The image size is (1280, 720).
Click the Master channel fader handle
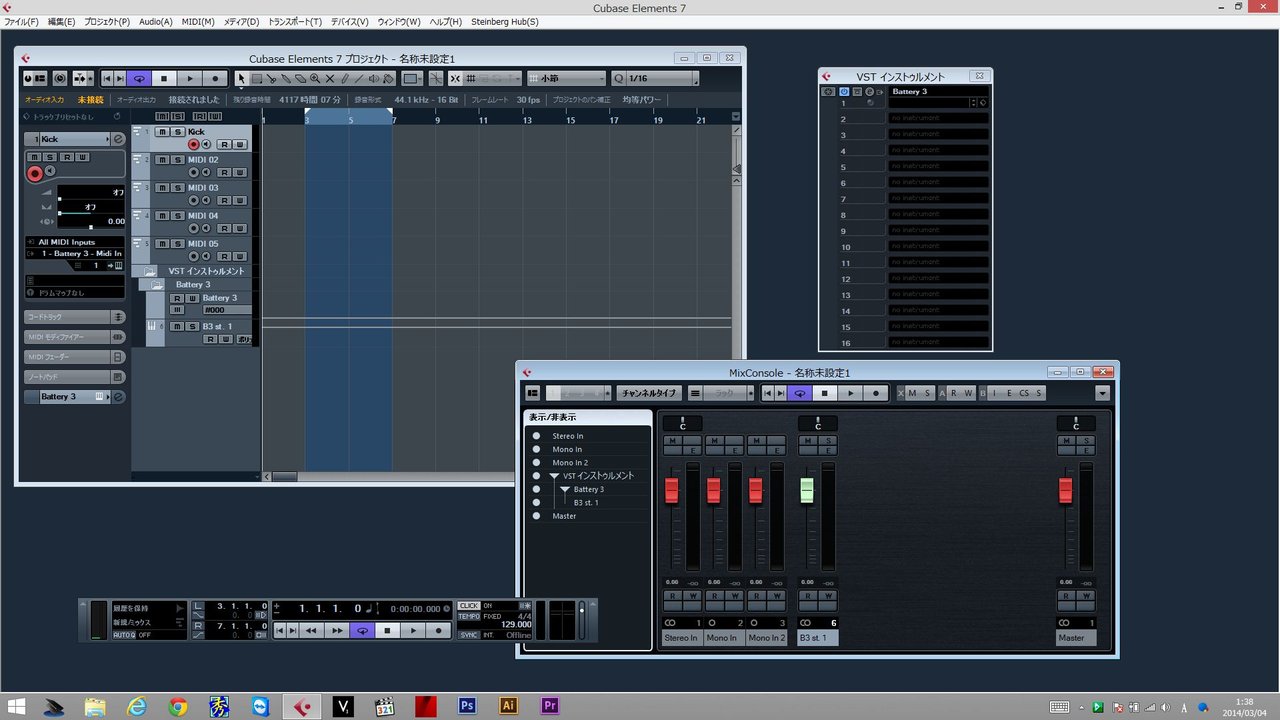click(x=1065, y=490)
